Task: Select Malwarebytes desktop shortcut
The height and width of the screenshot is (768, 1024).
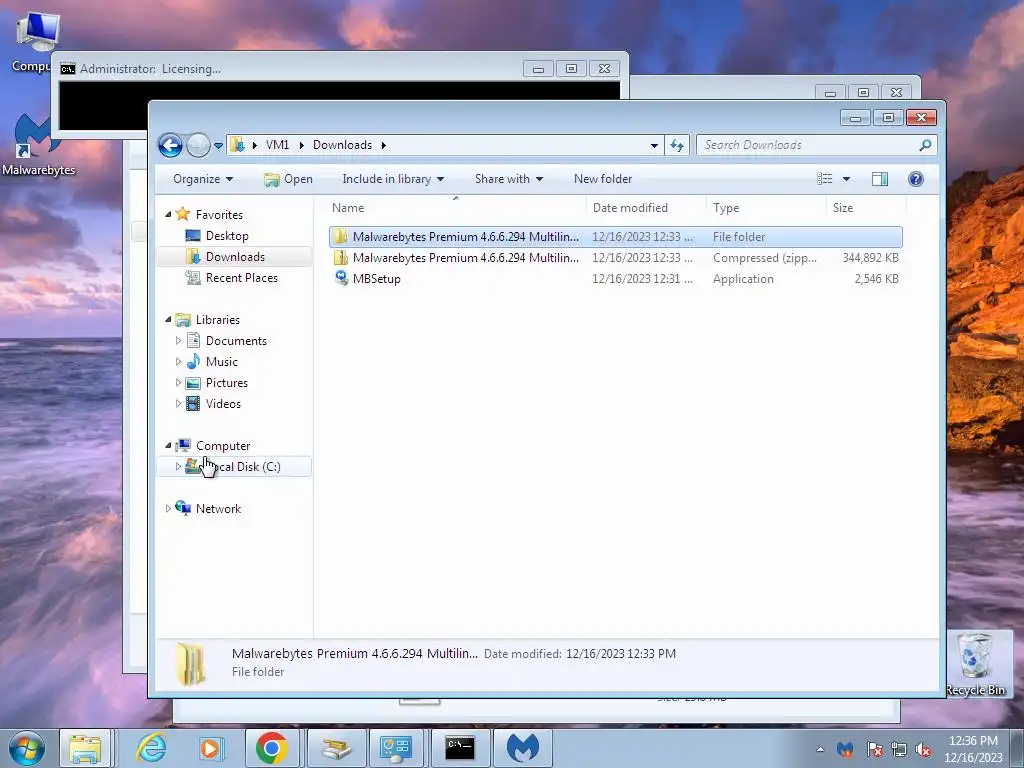Action: (x=39, y=145)
